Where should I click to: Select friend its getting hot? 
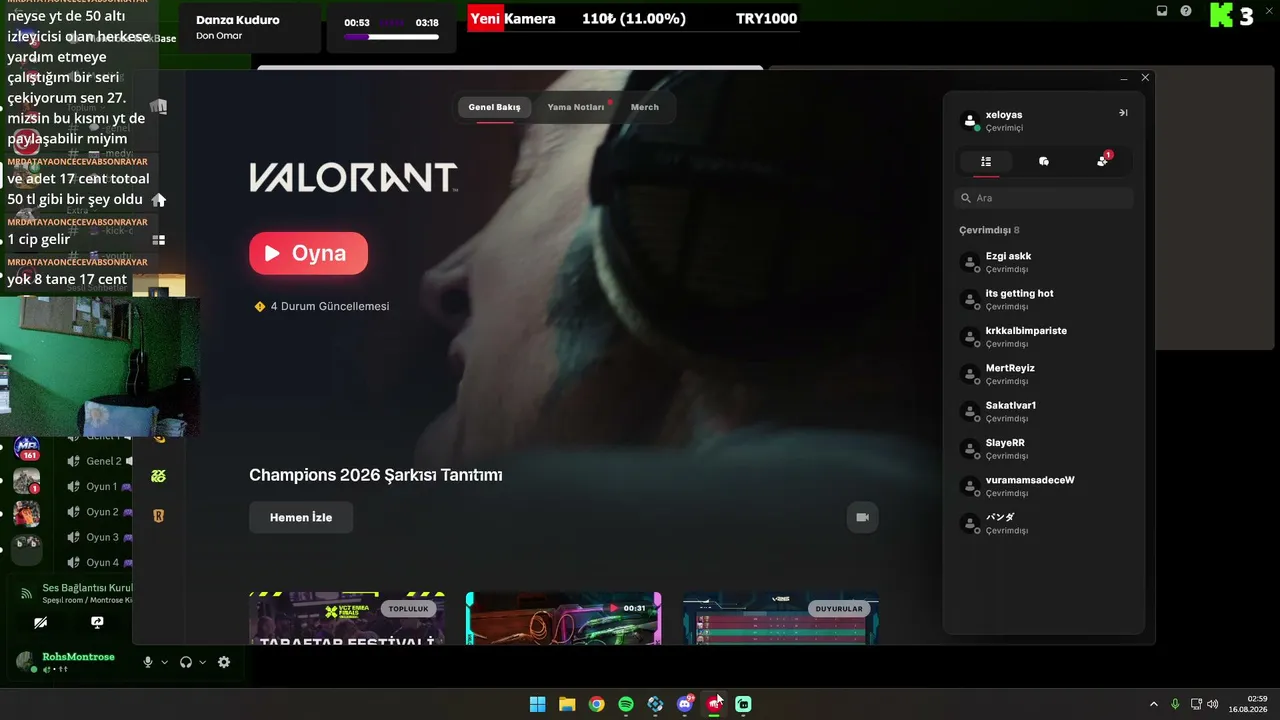pyautogui.click(x=1044, y=299)
